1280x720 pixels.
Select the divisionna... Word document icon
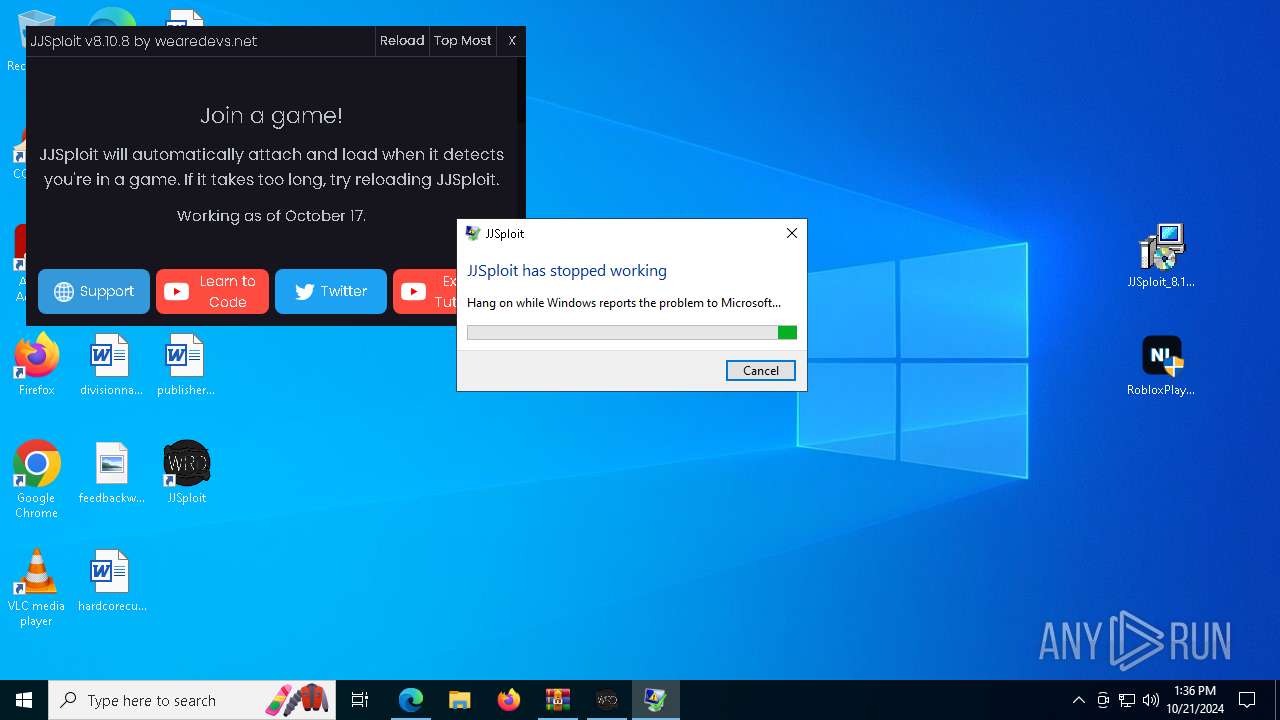111,365
